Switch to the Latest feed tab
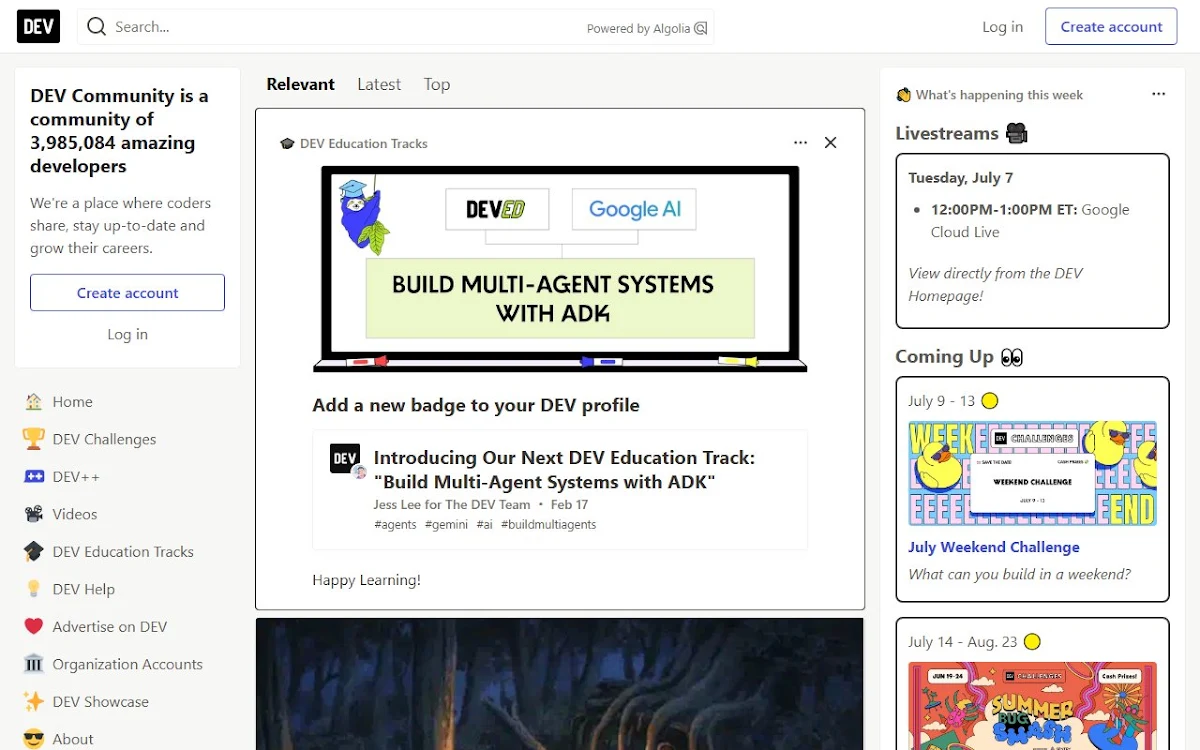1200x750 pixels. pyautogui.click(x=379, y=84)
